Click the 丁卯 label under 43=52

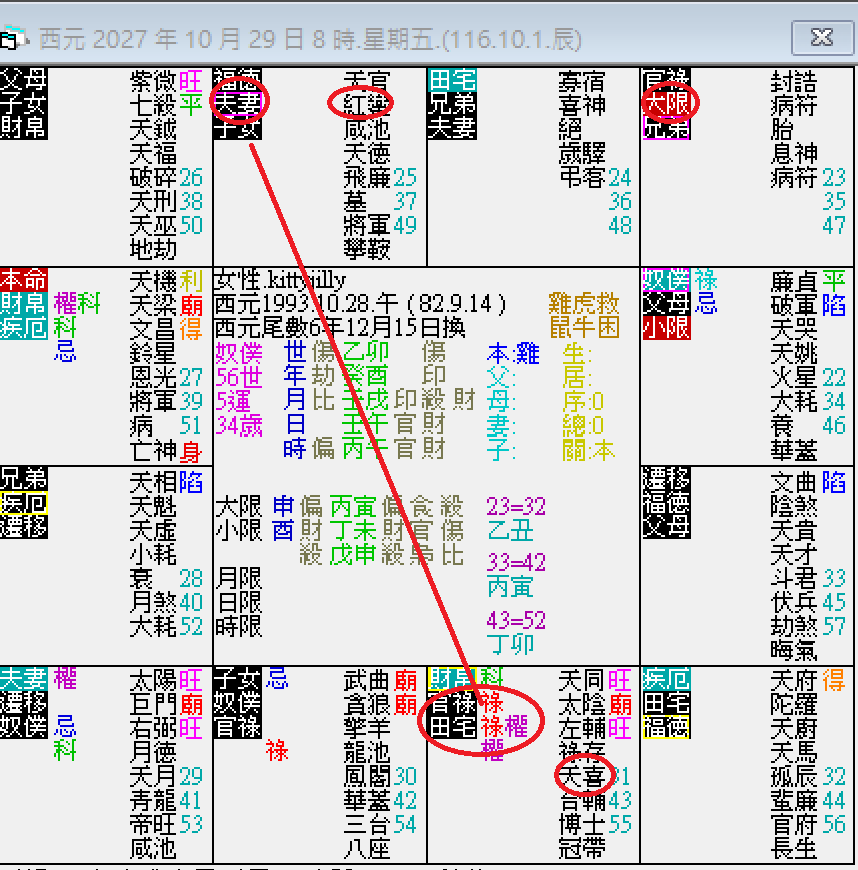(x=511, y=644)
